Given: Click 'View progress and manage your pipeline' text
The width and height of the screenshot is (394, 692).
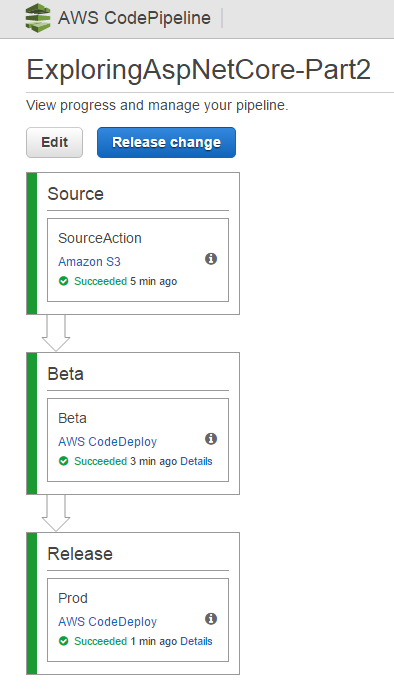Looking at the screenshot, I should pos(157,106).
